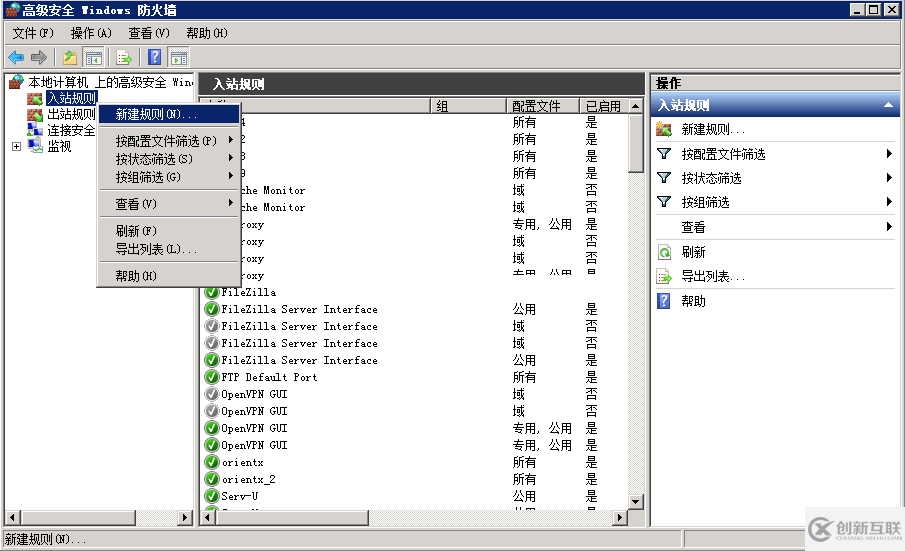Choose 导出列表(L)... in the context menu
This screenshot has height=551, width=905.
point(169,249)
